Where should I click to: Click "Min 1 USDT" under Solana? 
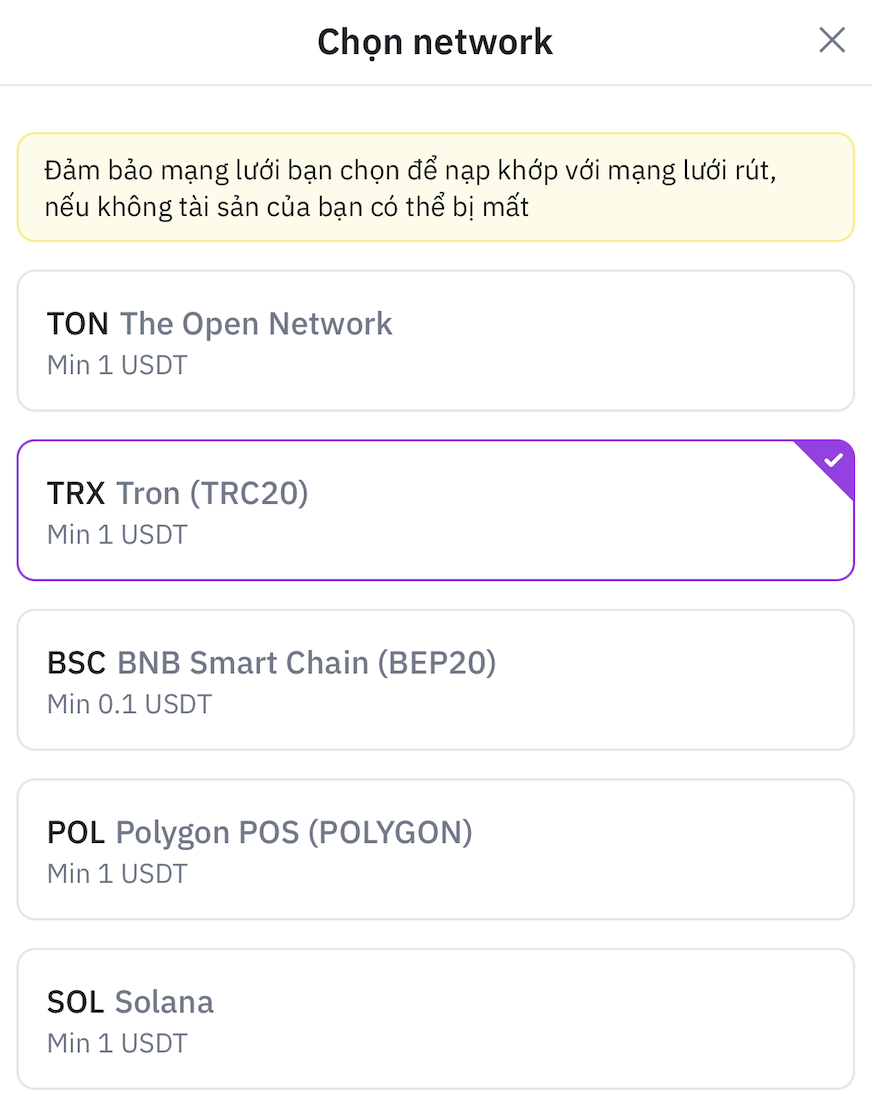pos(117,1043)
